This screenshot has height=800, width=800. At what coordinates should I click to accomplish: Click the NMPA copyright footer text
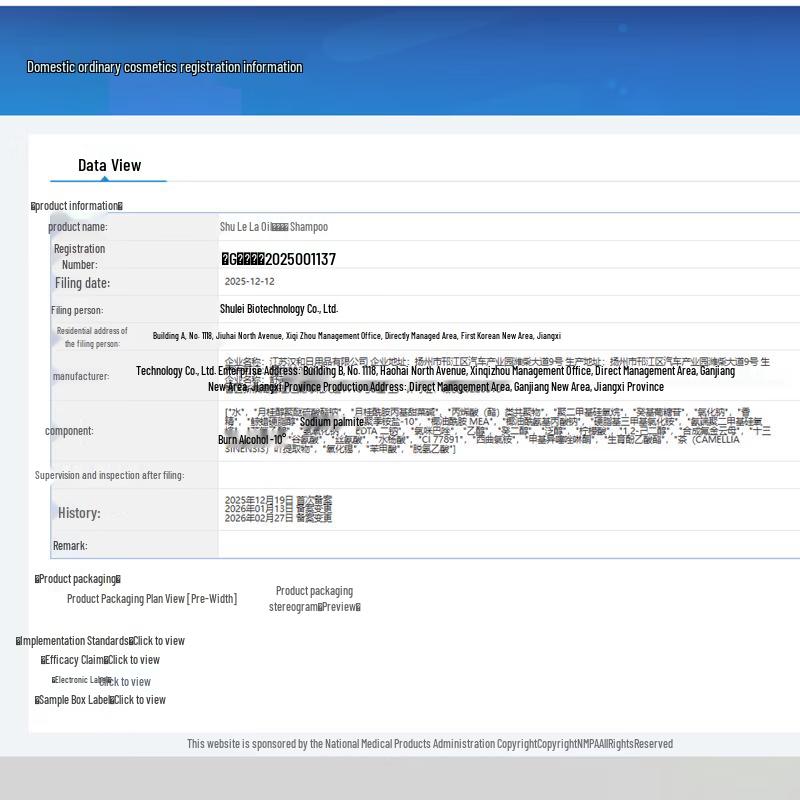tap(430, 744)
